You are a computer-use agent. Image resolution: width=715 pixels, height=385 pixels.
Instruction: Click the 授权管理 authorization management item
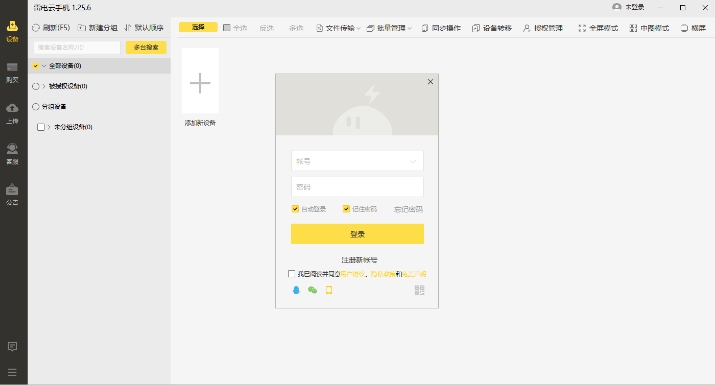coord(543,28)
